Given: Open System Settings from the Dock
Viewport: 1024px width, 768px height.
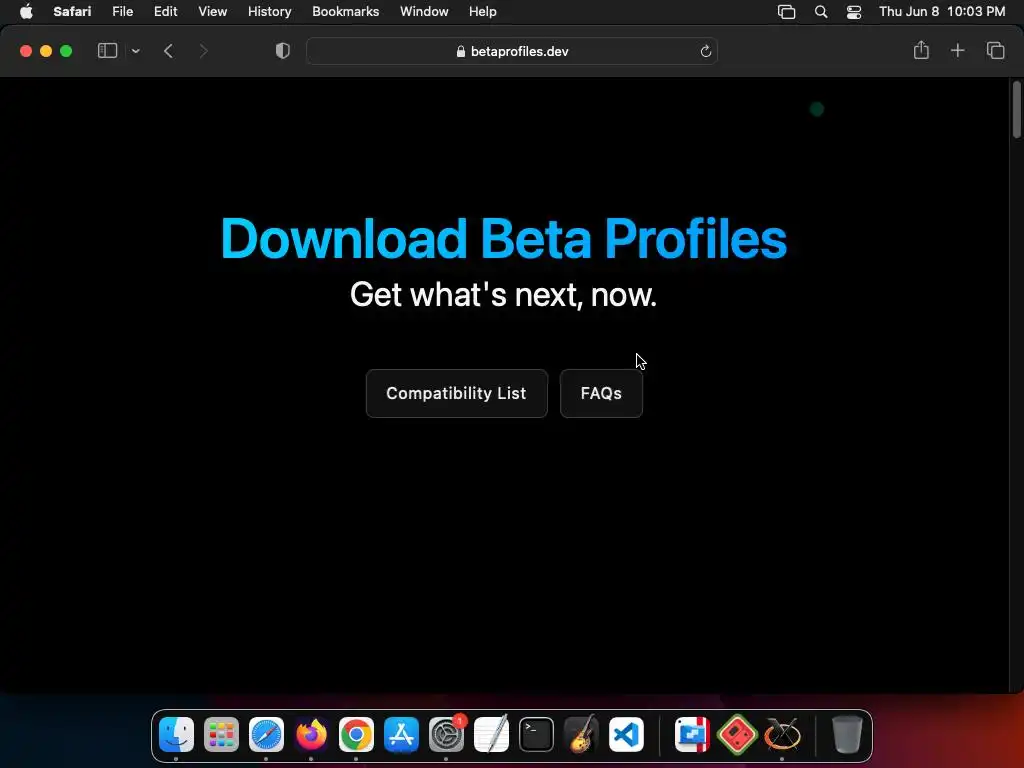Looking at the screenshot, I should pyautogui.click(x=446, y=735).
